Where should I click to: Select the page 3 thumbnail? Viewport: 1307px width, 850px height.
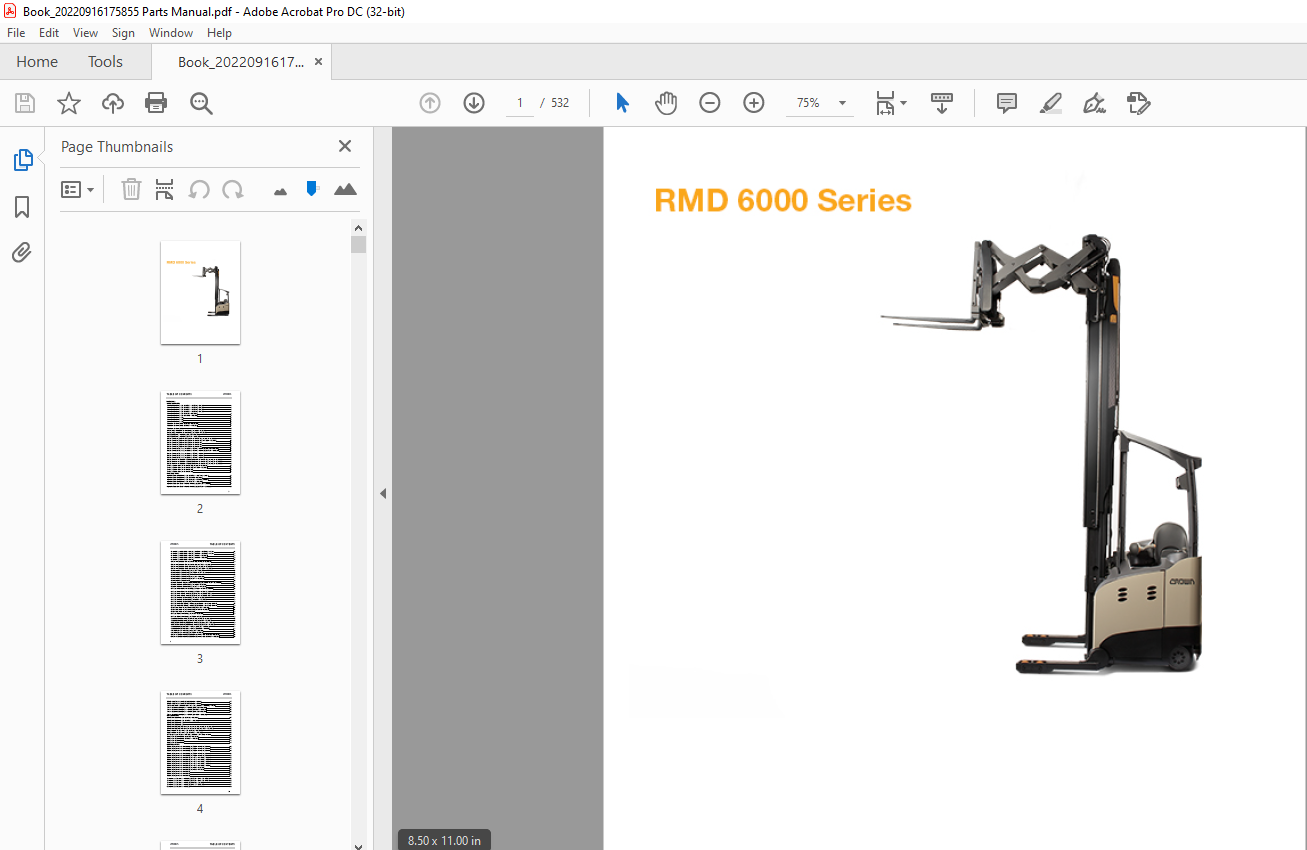coord(200,592)
